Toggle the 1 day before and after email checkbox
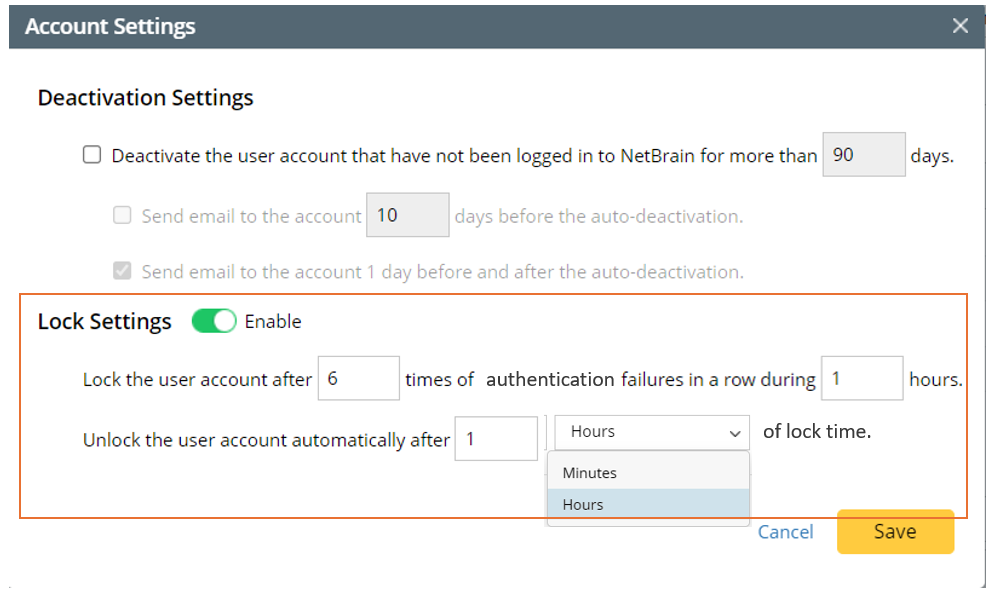 coord(122,271)
